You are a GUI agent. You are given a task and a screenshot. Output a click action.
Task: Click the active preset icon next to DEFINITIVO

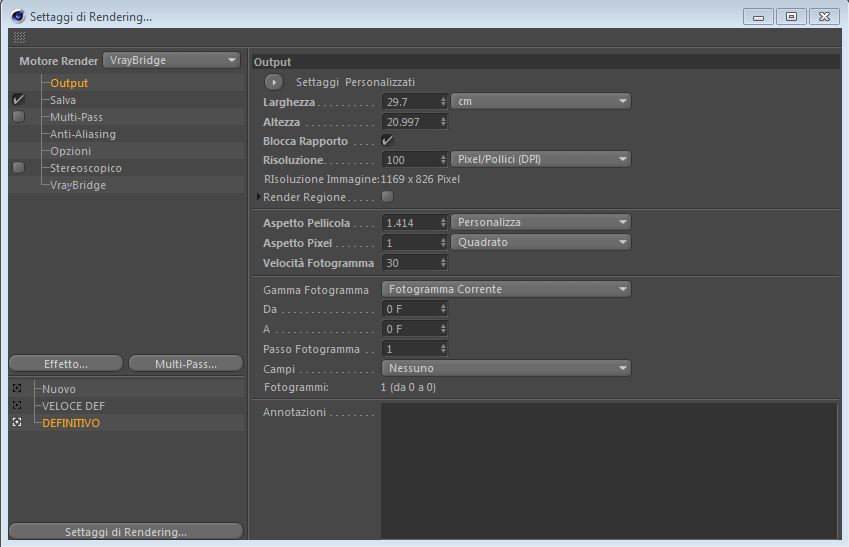(x=17, y=422)
